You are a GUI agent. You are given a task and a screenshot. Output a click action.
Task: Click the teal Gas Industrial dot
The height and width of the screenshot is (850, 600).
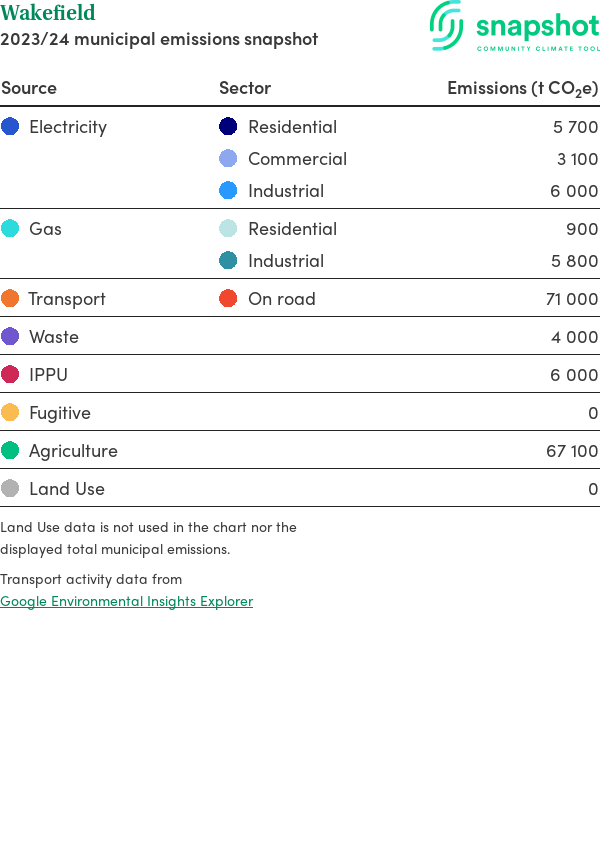[228, 260]
